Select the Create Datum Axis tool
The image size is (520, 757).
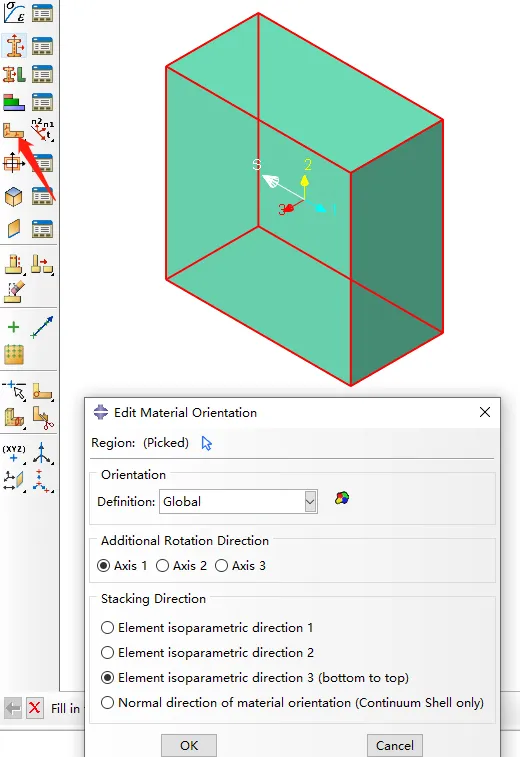coord(42,453)
